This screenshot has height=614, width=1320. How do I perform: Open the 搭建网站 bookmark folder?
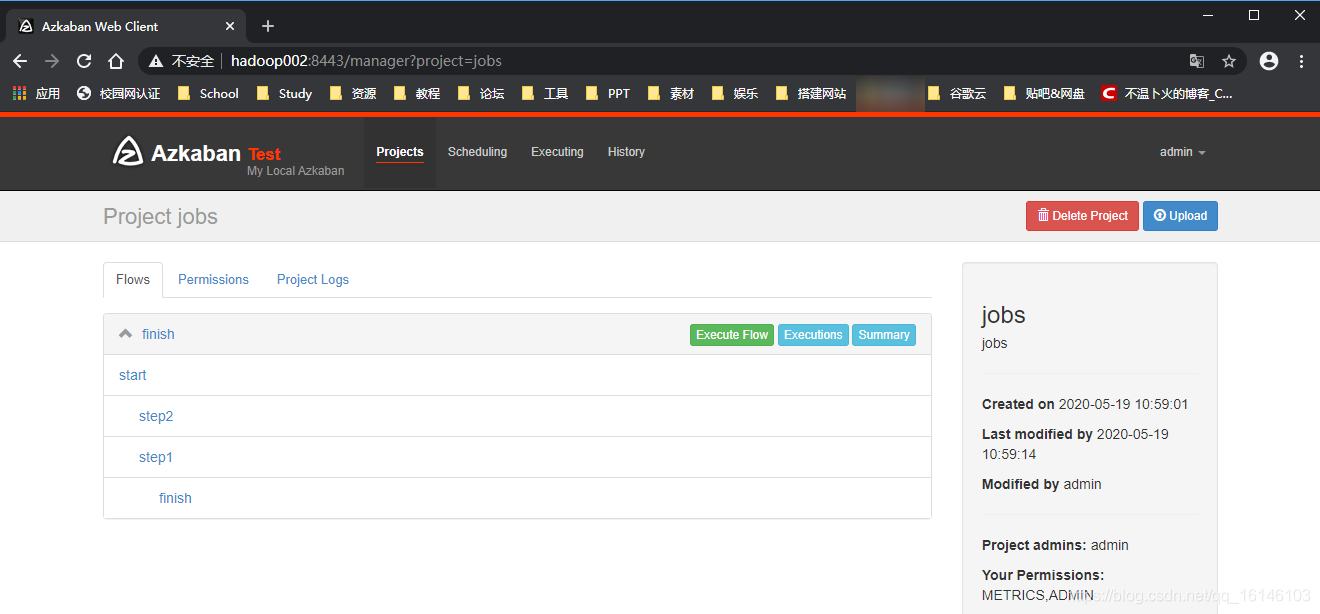click(x=811, y=93)
